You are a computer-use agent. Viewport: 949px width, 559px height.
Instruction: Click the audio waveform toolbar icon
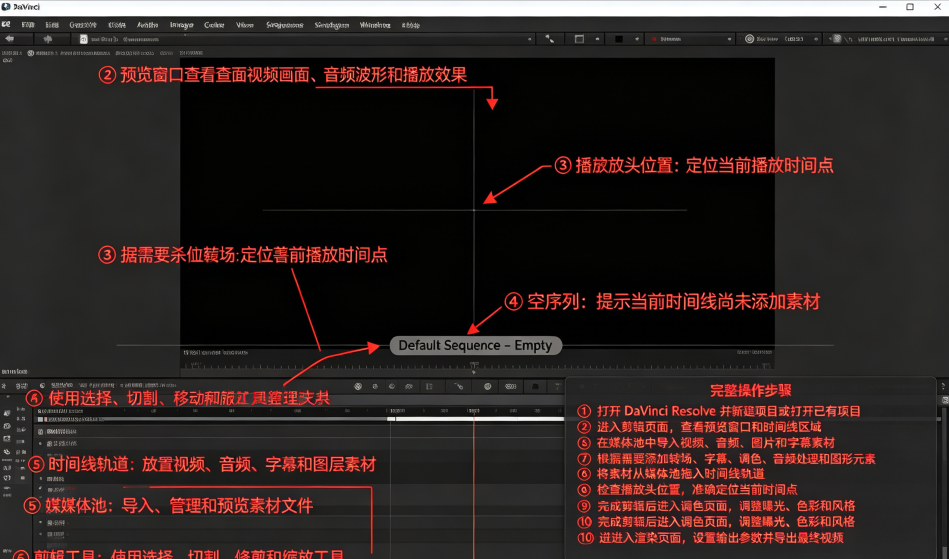48,39
